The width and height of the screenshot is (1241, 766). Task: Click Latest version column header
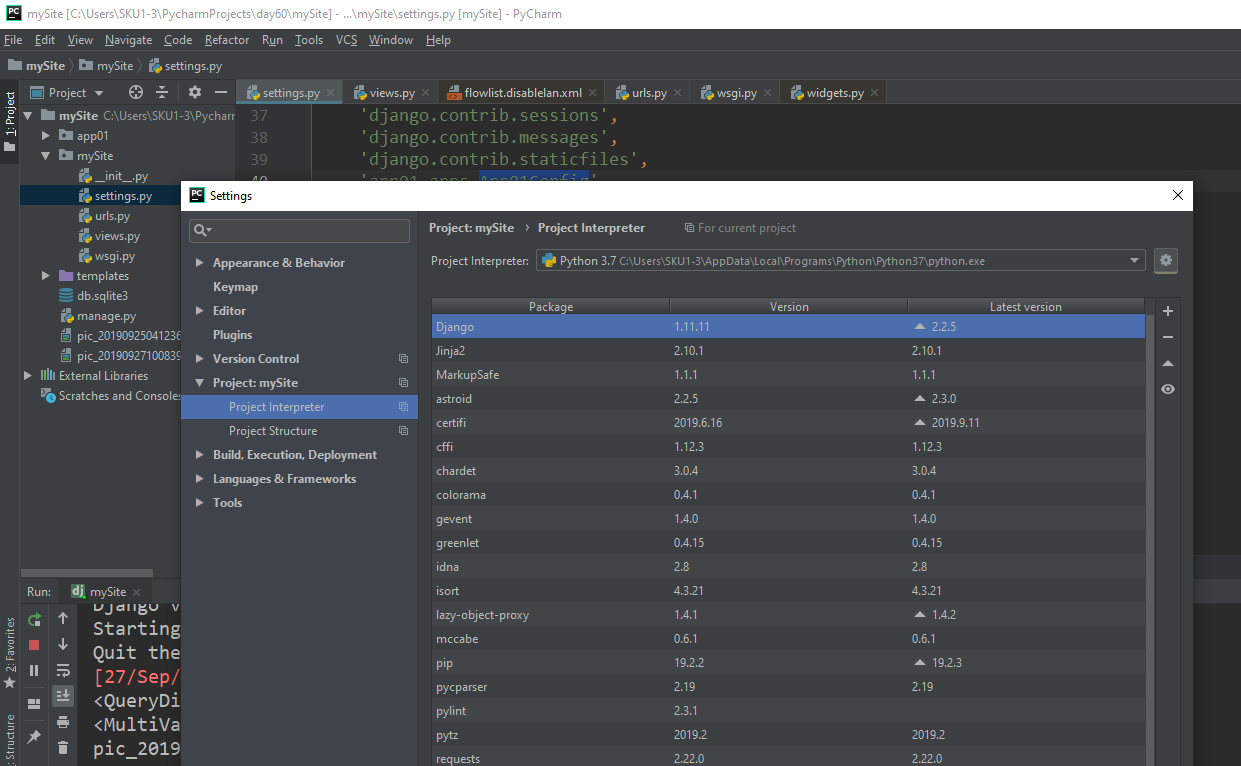1026,307
